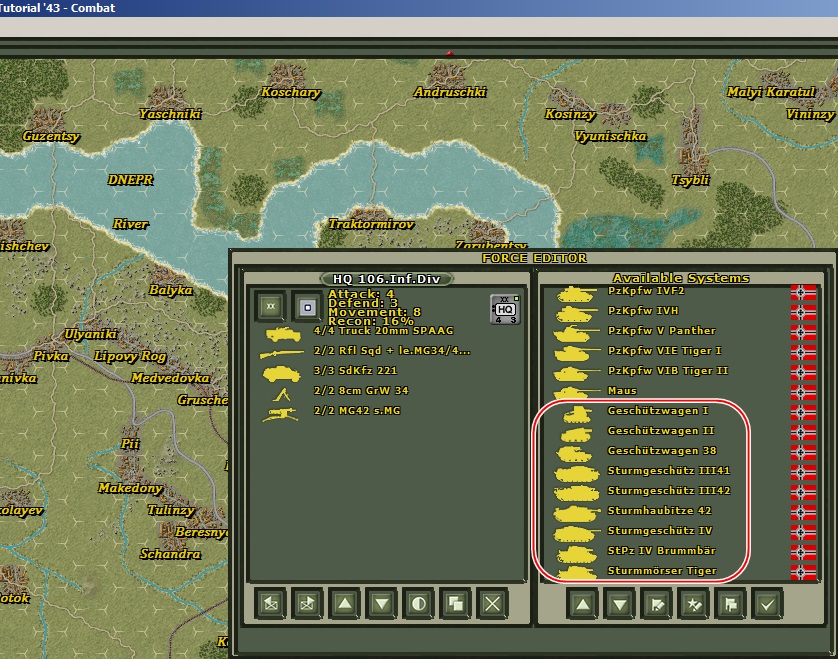The width and height of the screenshot is (838, 659).
Task: Click the Yaschniki village on the map
Action: point(170,114)
